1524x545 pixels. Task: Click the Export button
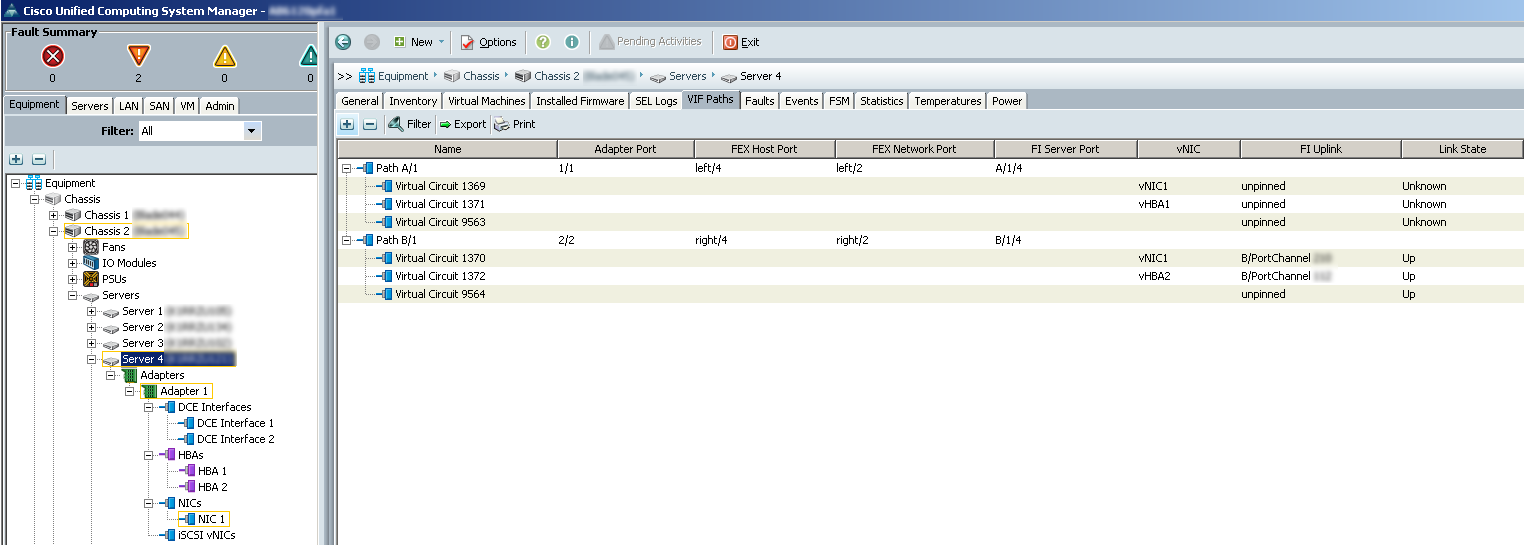462,124
